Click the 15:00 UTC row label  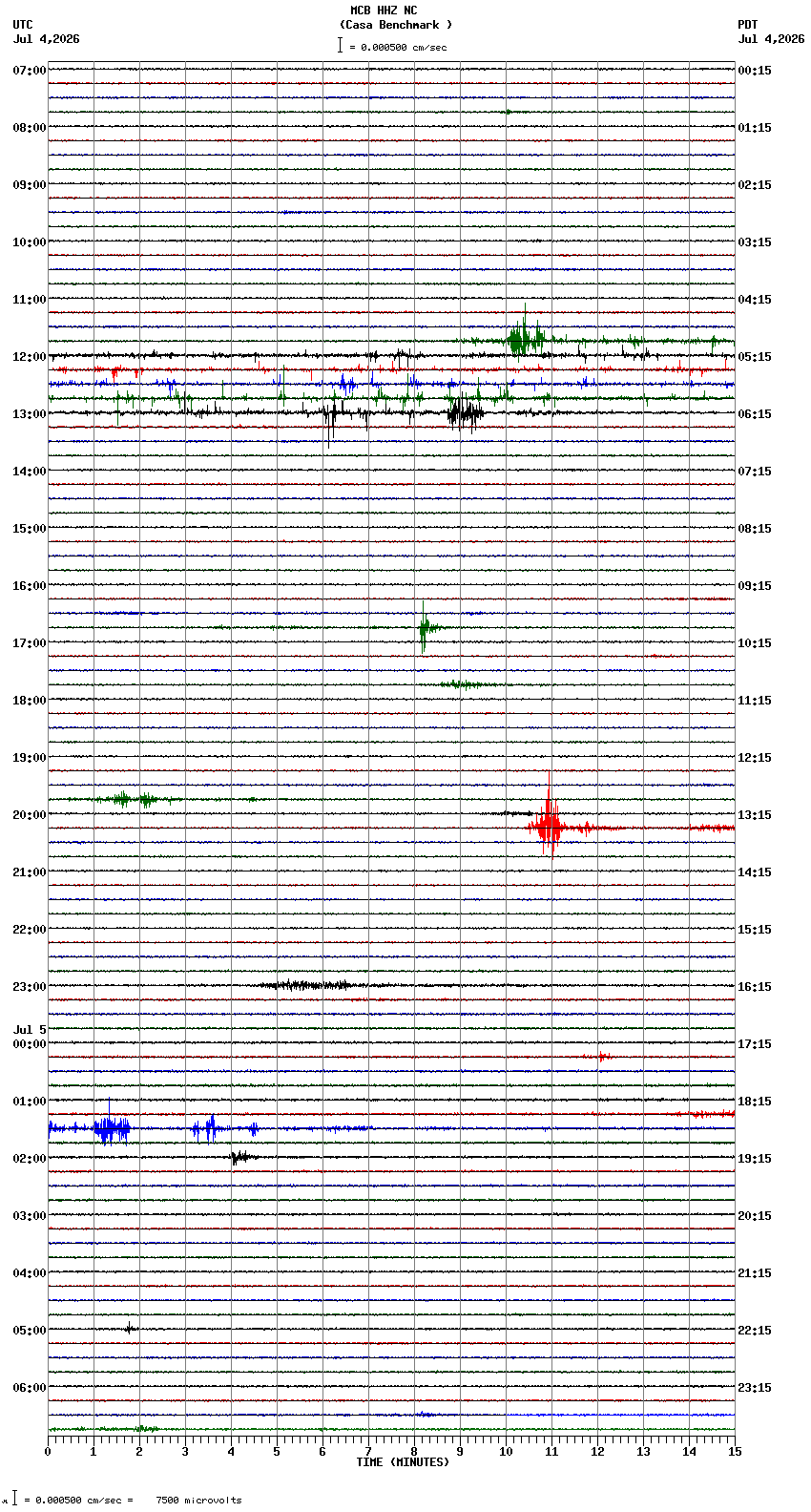30,529
